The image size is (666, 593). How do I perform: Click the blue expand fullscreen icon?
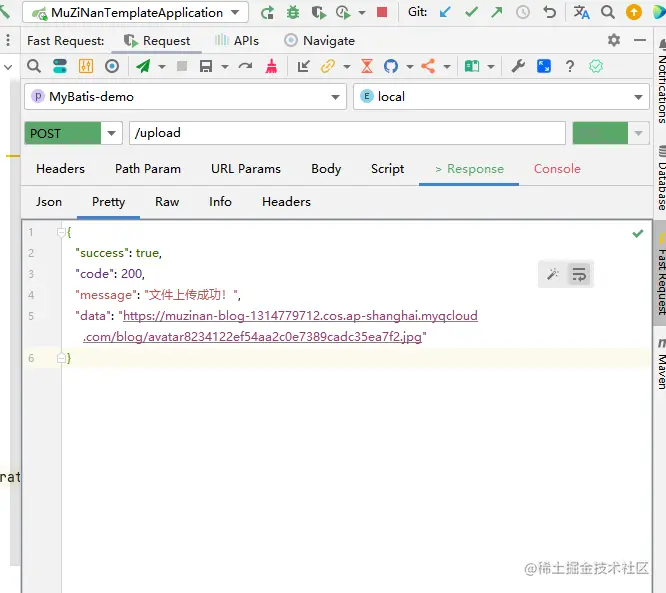544,66
